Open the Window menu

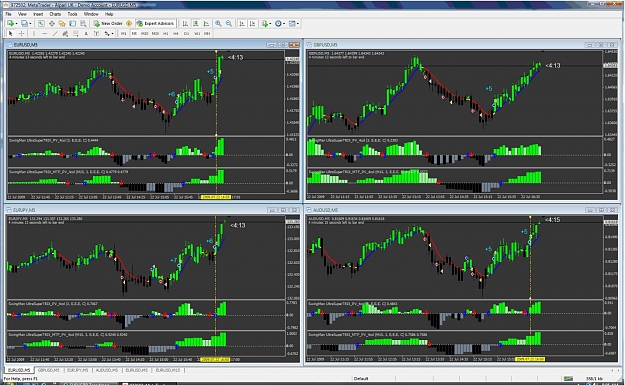click(x=91, y=14)
